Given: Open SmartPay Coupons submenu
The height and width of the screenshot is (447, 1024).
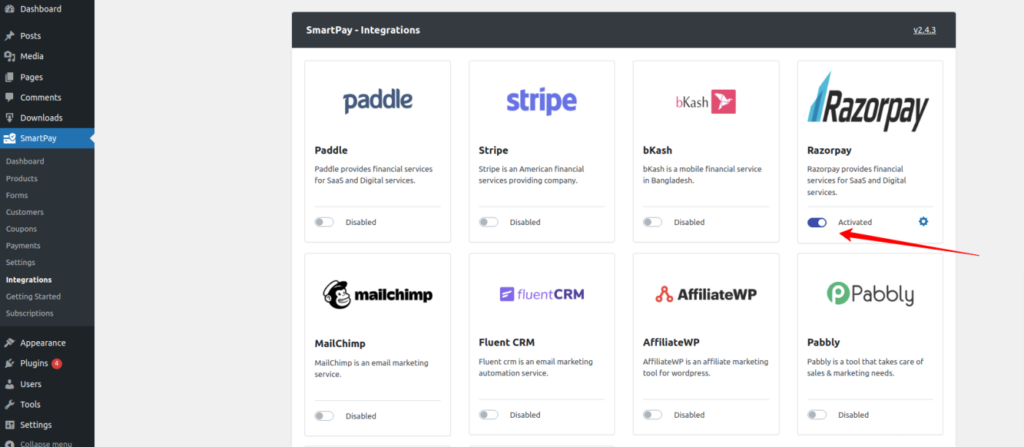Looking at the screenshot, I should pos(22,229).
